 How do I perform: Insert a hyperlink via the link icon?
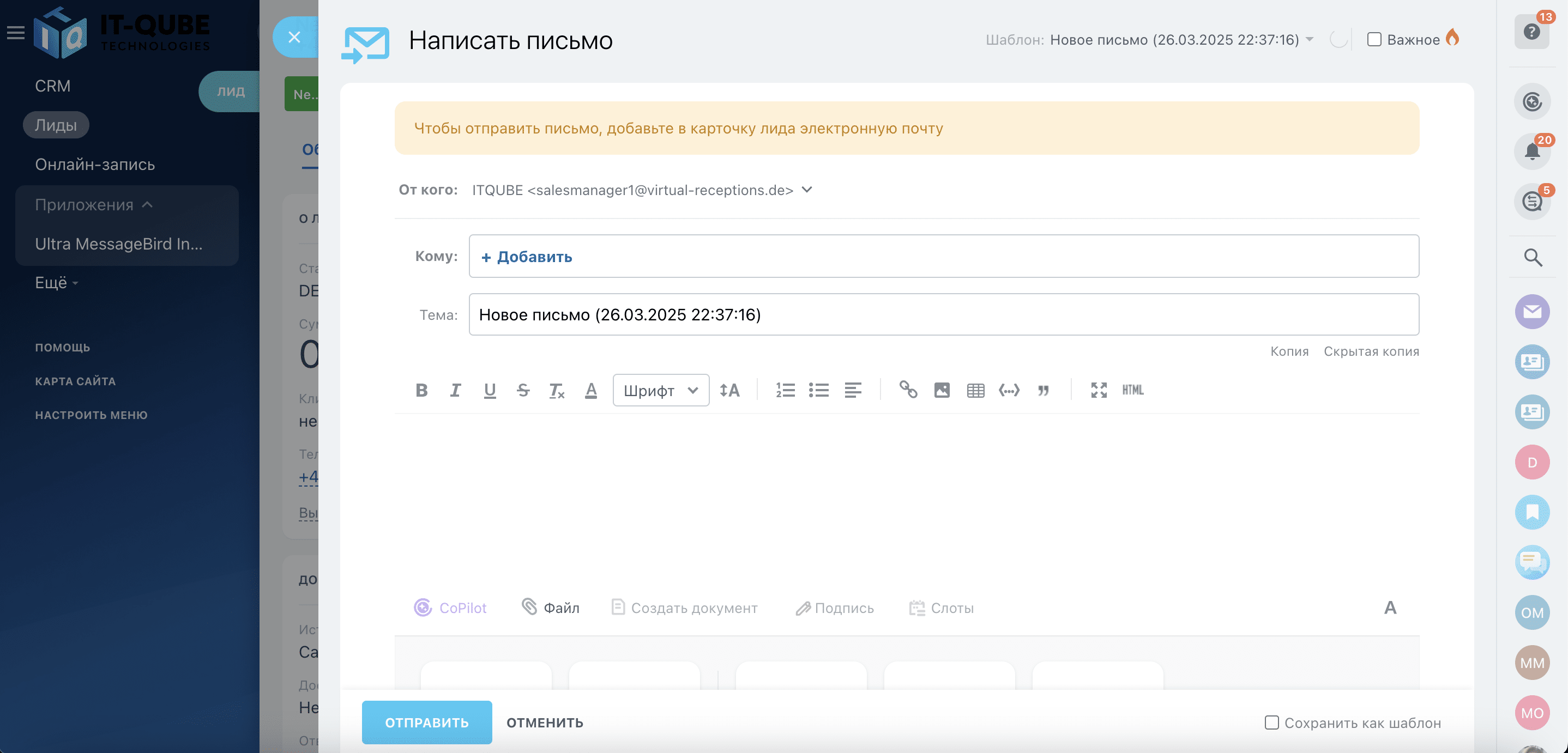click(908, 390)
